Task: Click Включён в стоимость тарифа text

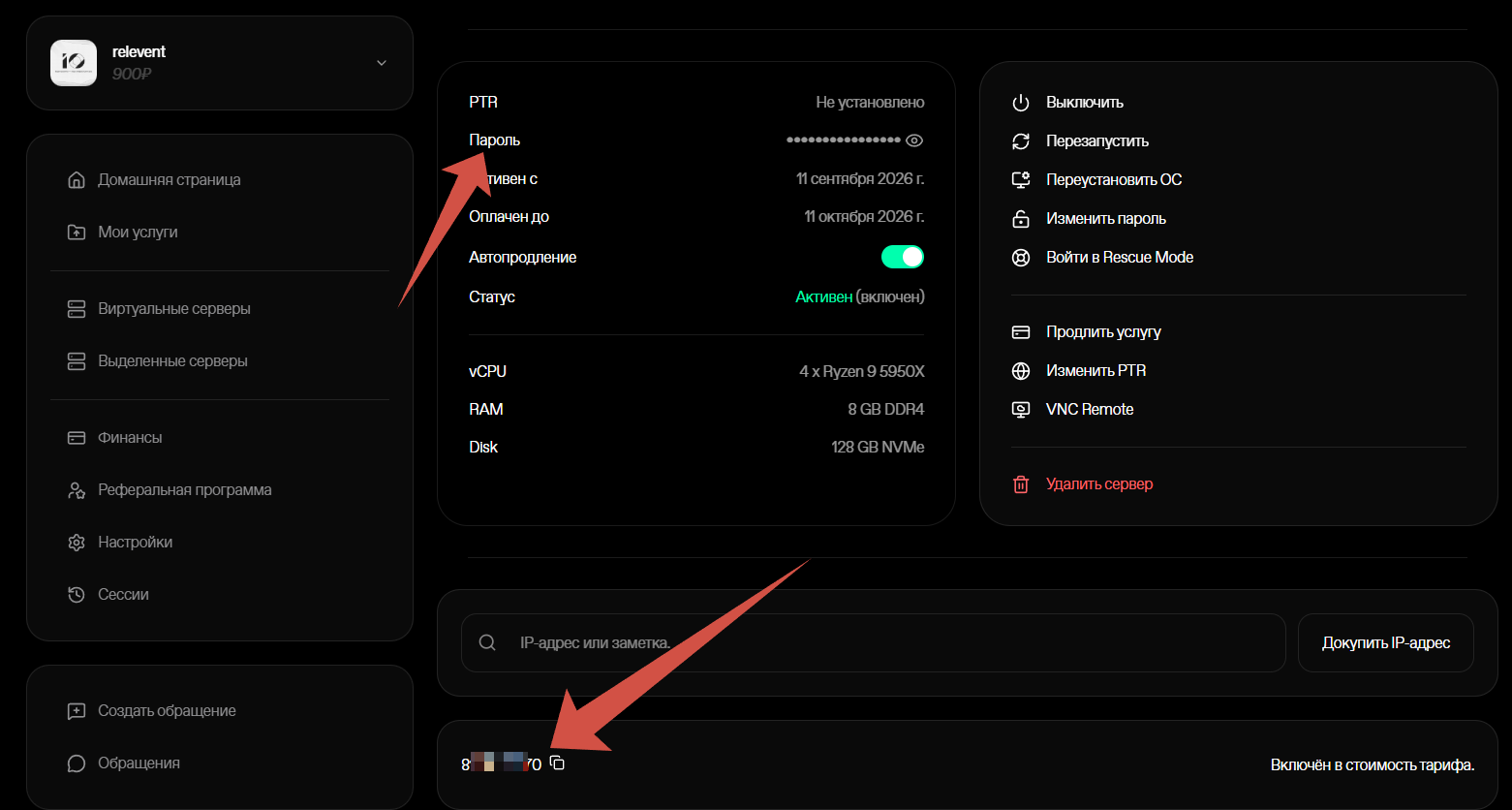Action: coord(1373,765)
